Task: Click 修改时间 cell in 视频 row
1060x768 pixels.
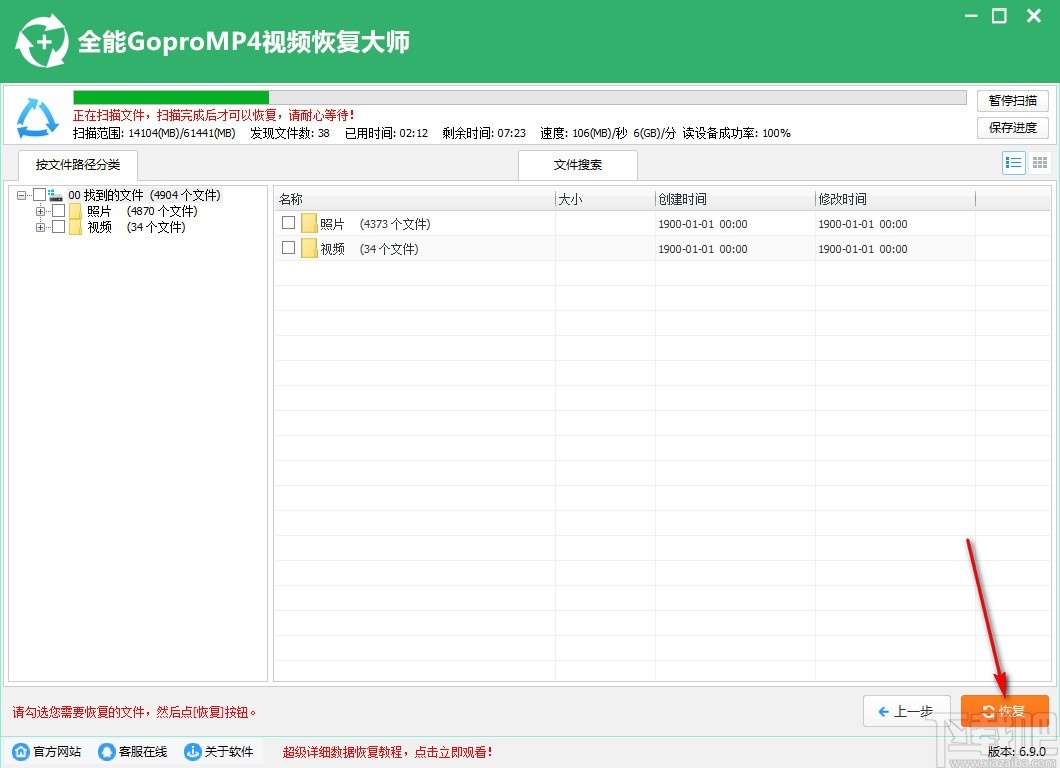Action: tap(863, 249)
